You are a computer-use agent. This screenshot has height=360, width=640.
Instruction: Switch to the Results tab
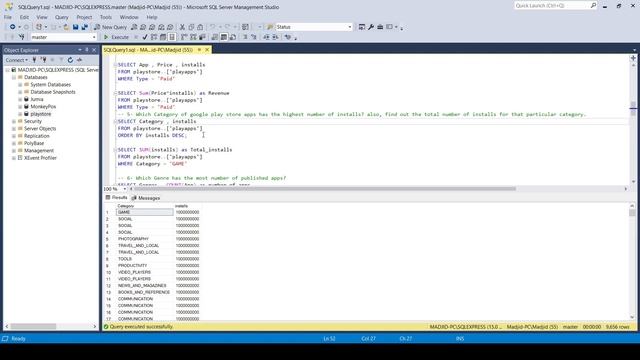(116, 198)
